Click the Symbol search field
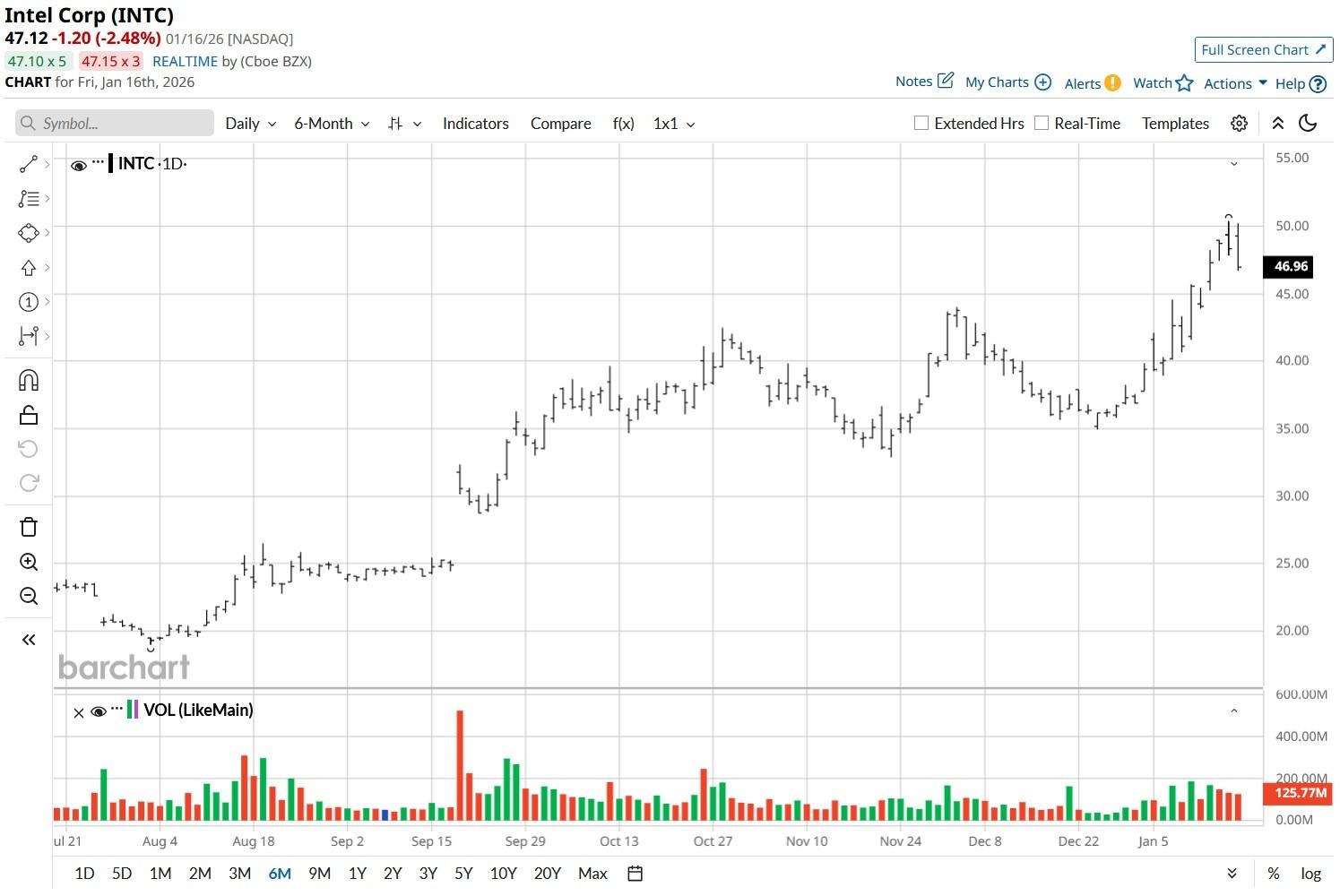This screenshot has width=1340, height=896. pos(115,124)
